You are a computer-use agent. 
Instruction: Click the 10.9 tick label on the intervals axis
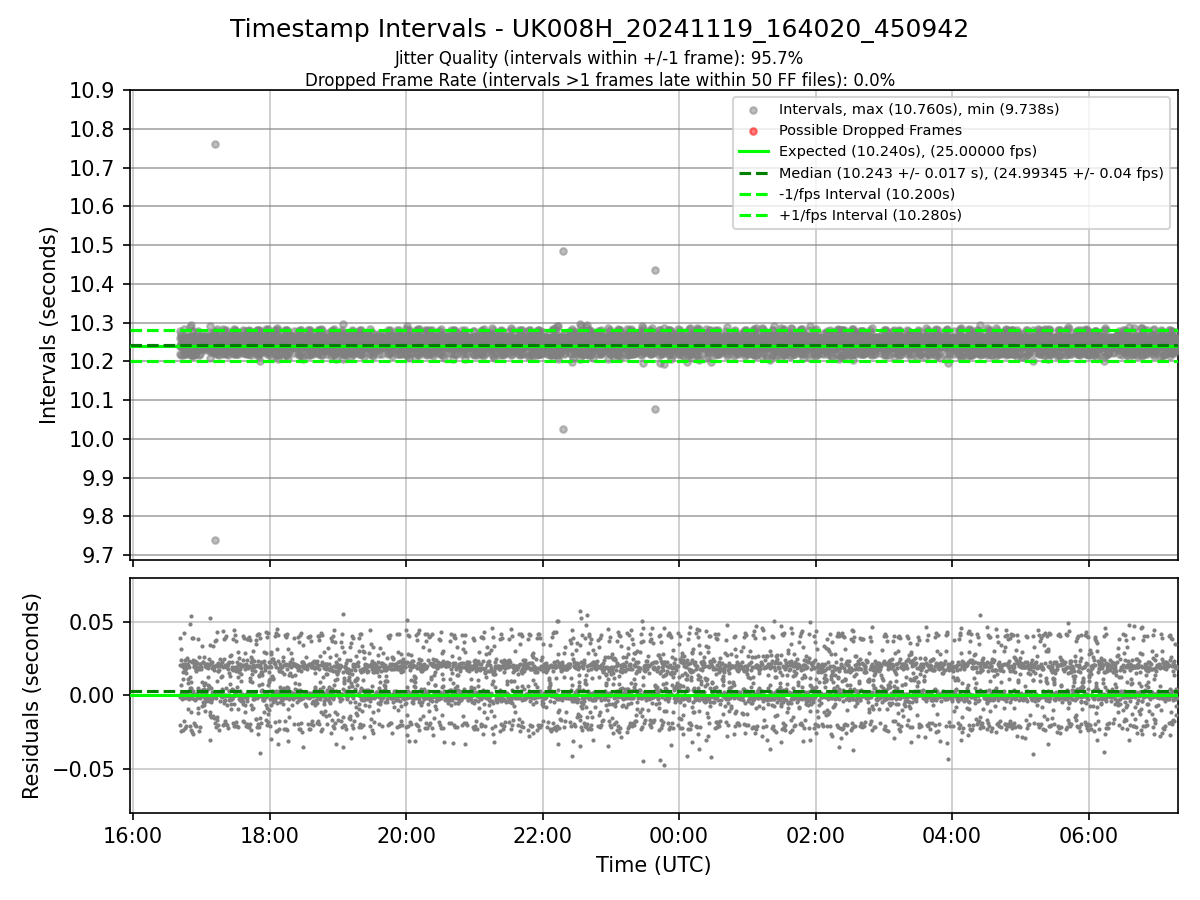point(94,91)
